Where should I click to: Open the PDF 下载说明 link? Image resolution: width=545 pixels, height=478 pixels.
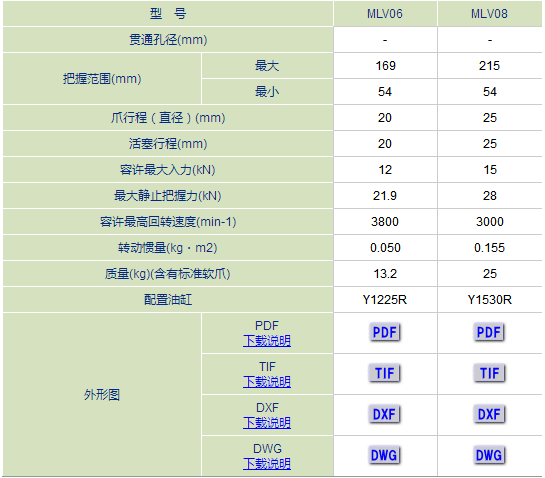pyautogui.click(x=267, y=341)
